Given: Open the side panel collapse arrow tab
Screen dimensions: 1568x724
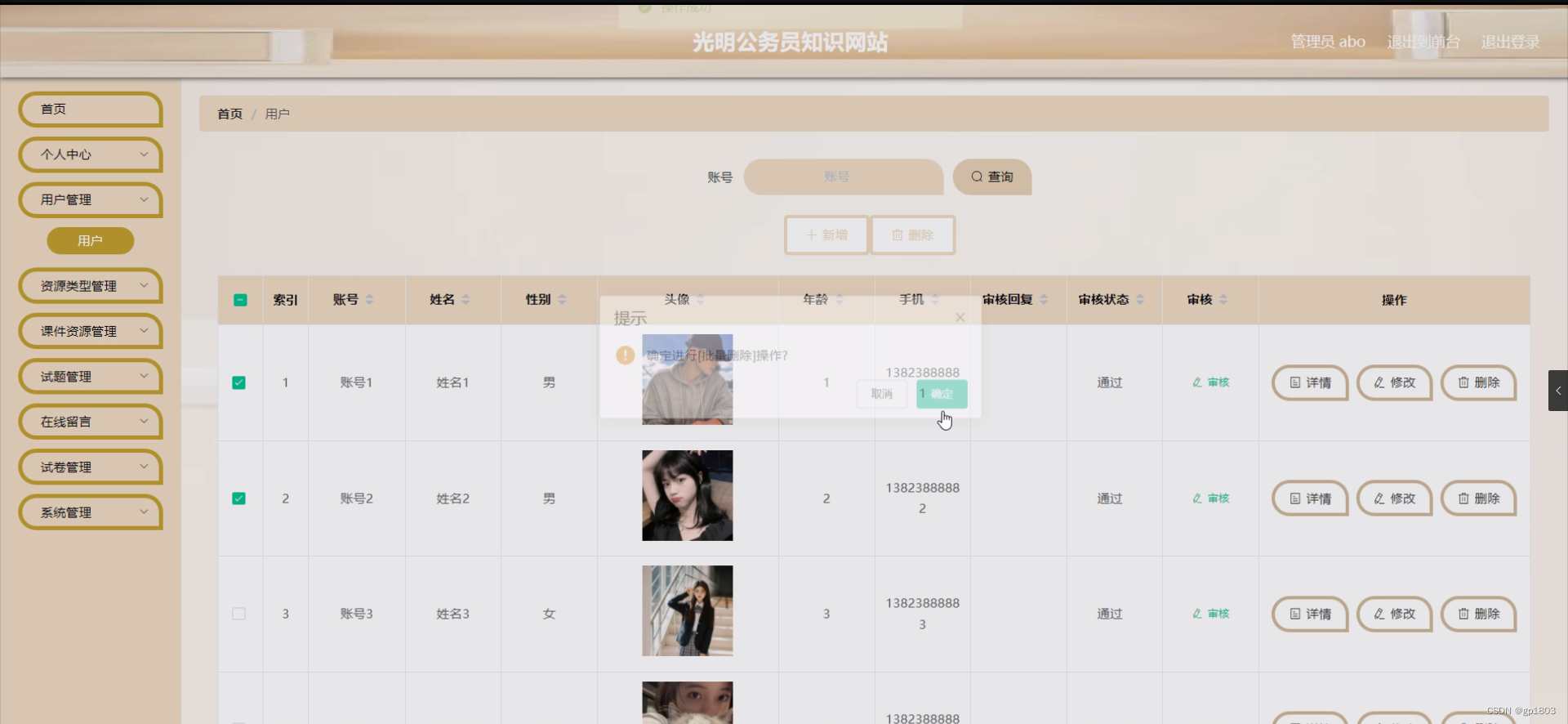Looking at the screenshot, I should [1558, 391].
